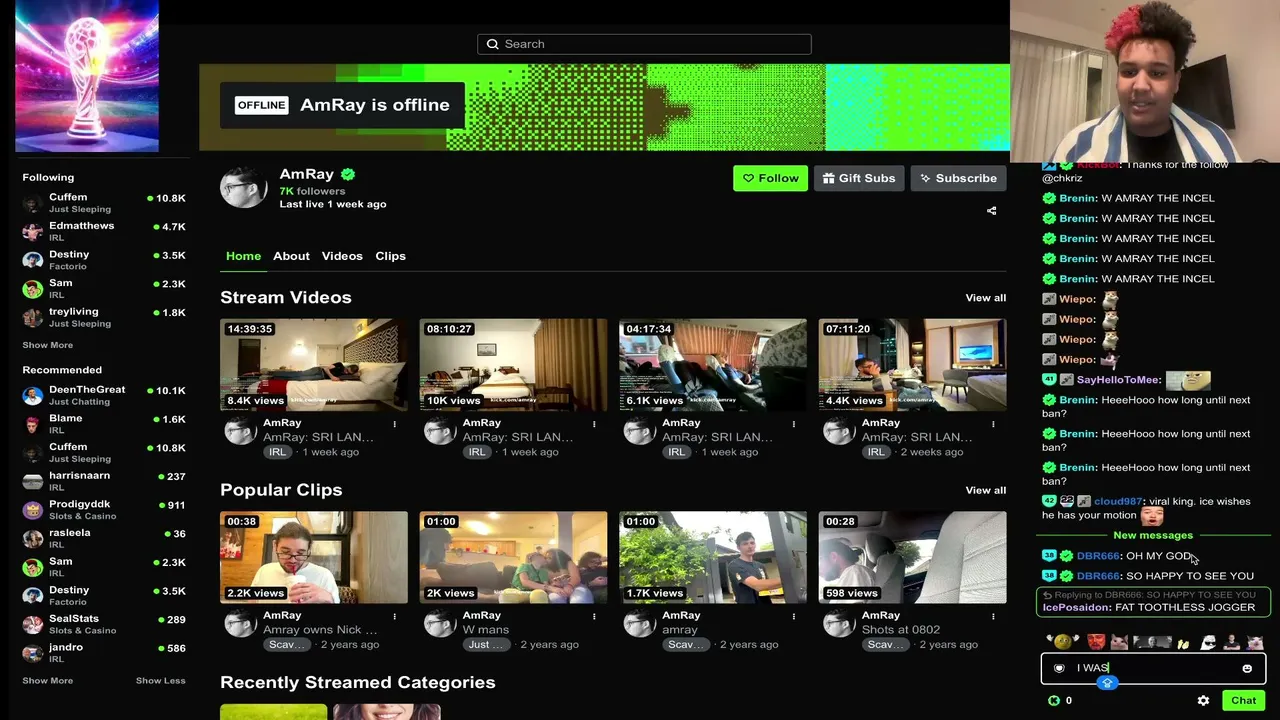
Task: Collapse Recommended list with Show Less
Action: click(161, 680)
